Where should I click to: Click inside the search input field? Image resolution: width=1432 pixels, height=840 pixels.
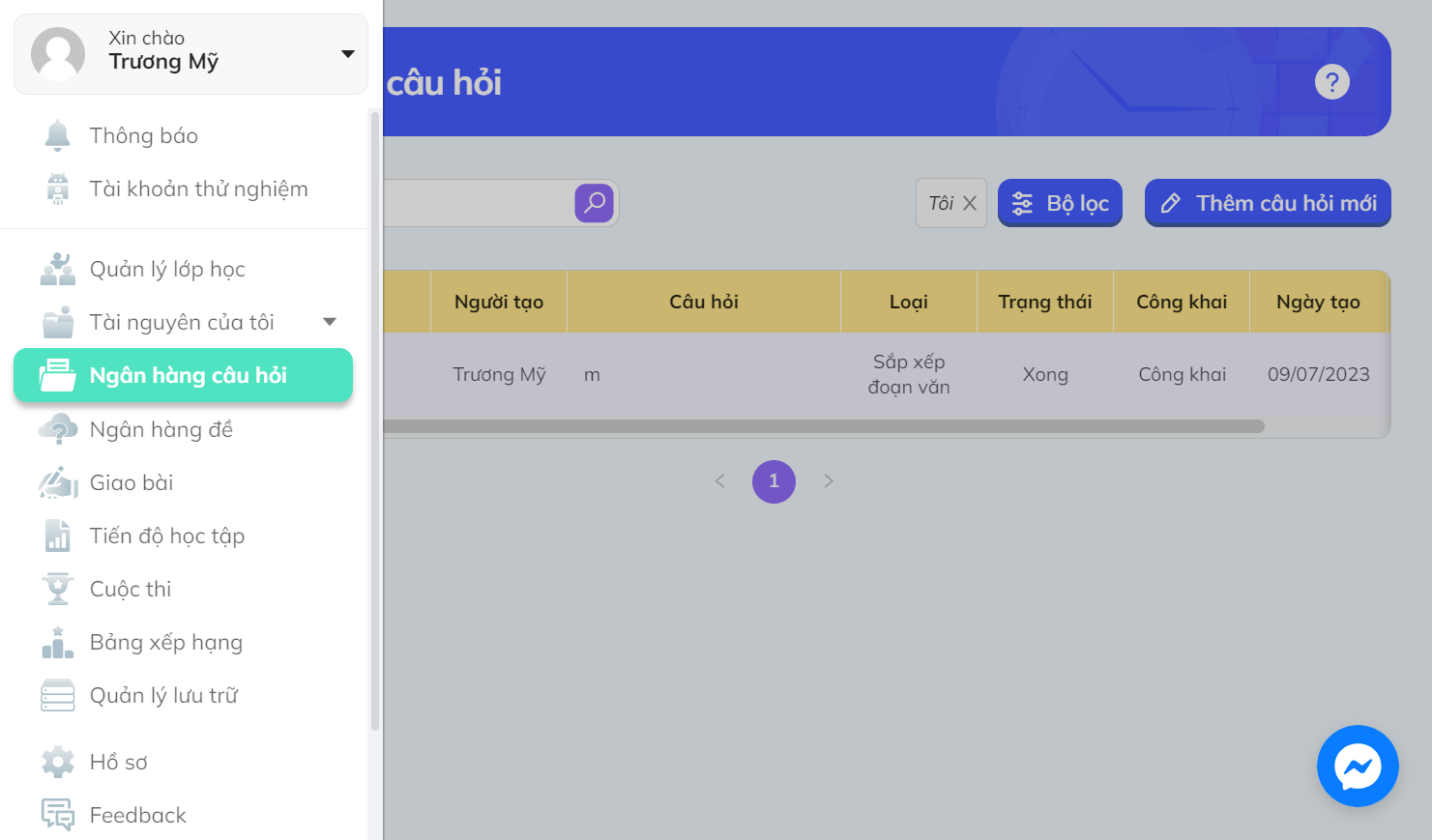(x=479, y=203)
